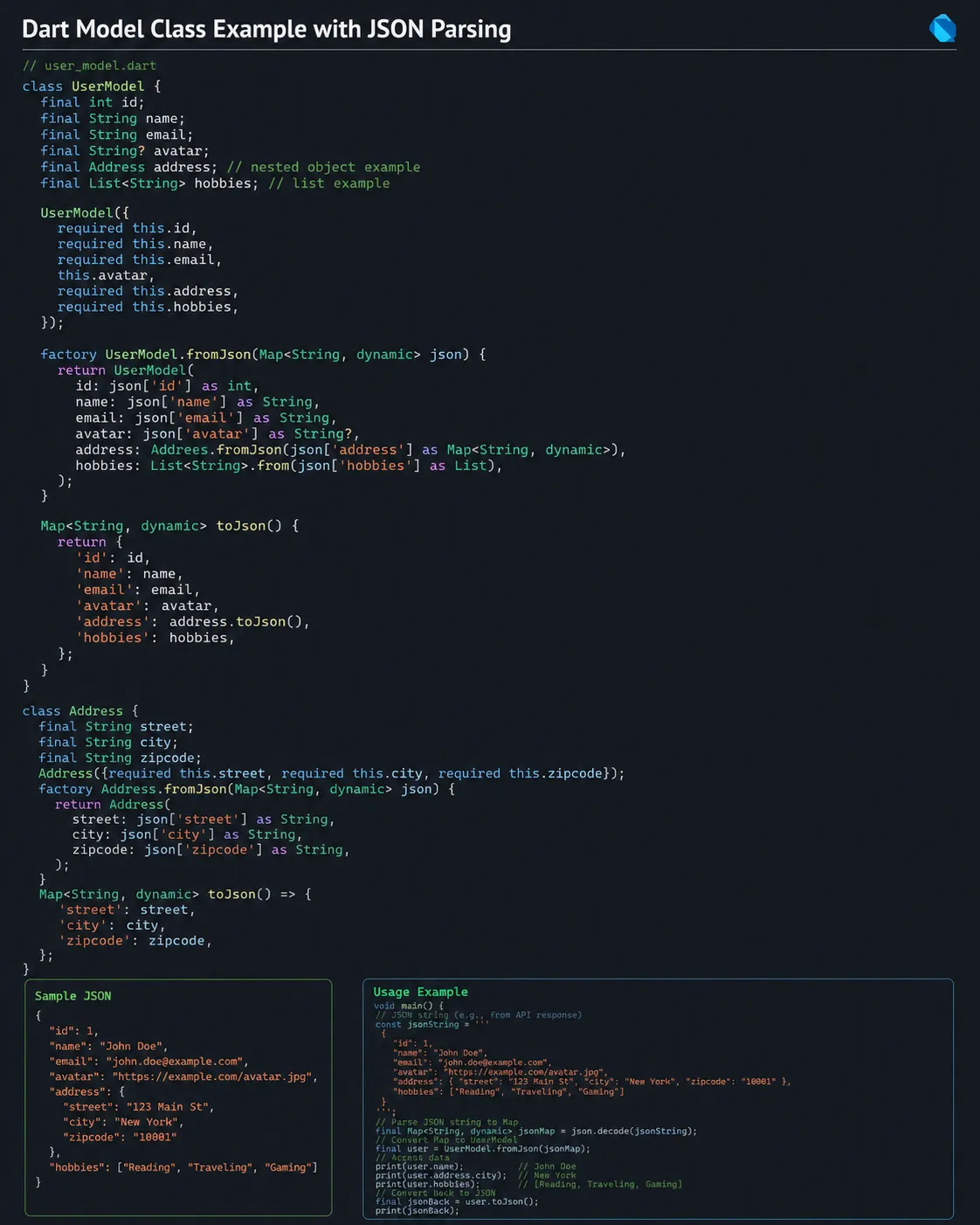
Task: Click the entry "'address': address.toJson(),"
Action: [x=192, y=622]
